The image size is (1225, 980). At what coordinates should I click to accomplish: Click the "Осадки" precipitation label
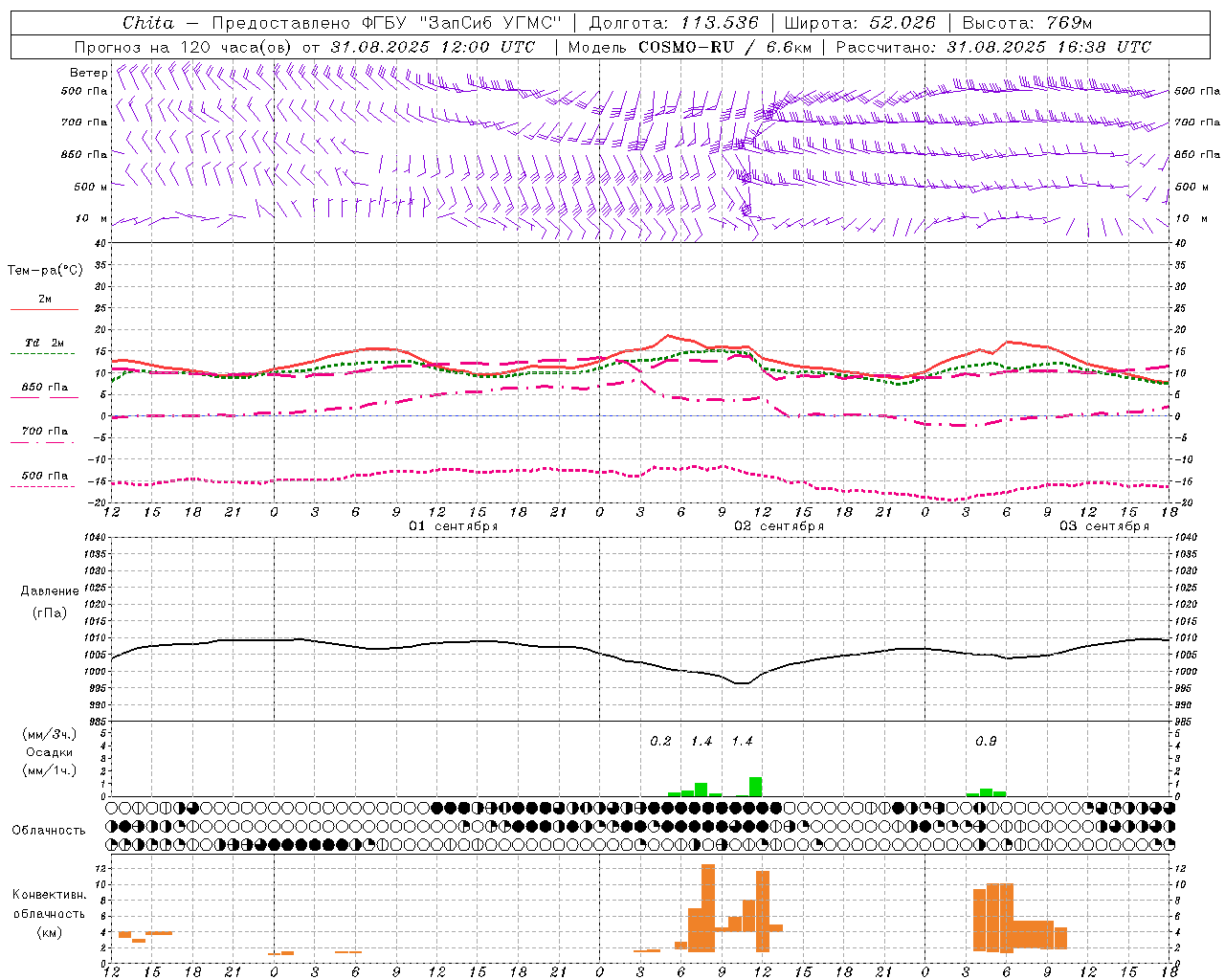50,752
